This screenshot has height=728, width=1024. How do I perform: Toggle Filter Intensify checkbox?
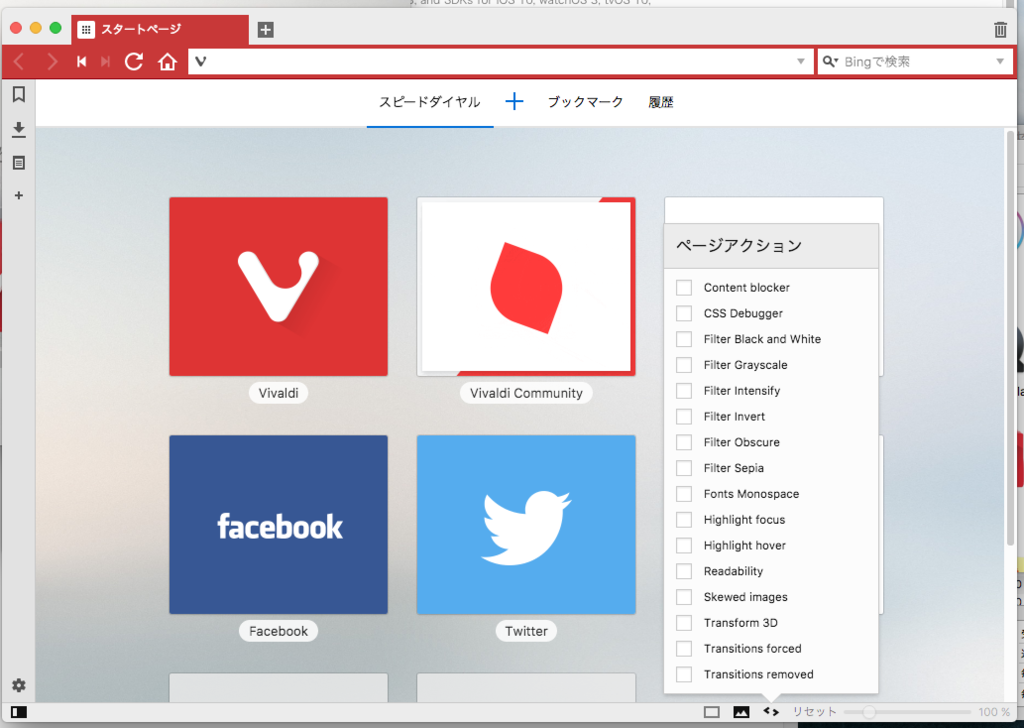(x=684, y=390)
